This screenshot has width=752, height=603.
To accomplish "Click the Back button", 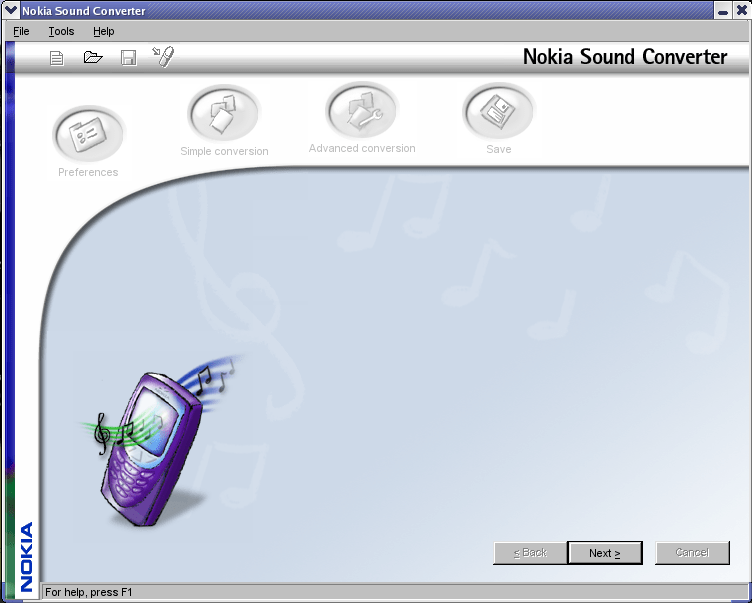I will 530,553.
